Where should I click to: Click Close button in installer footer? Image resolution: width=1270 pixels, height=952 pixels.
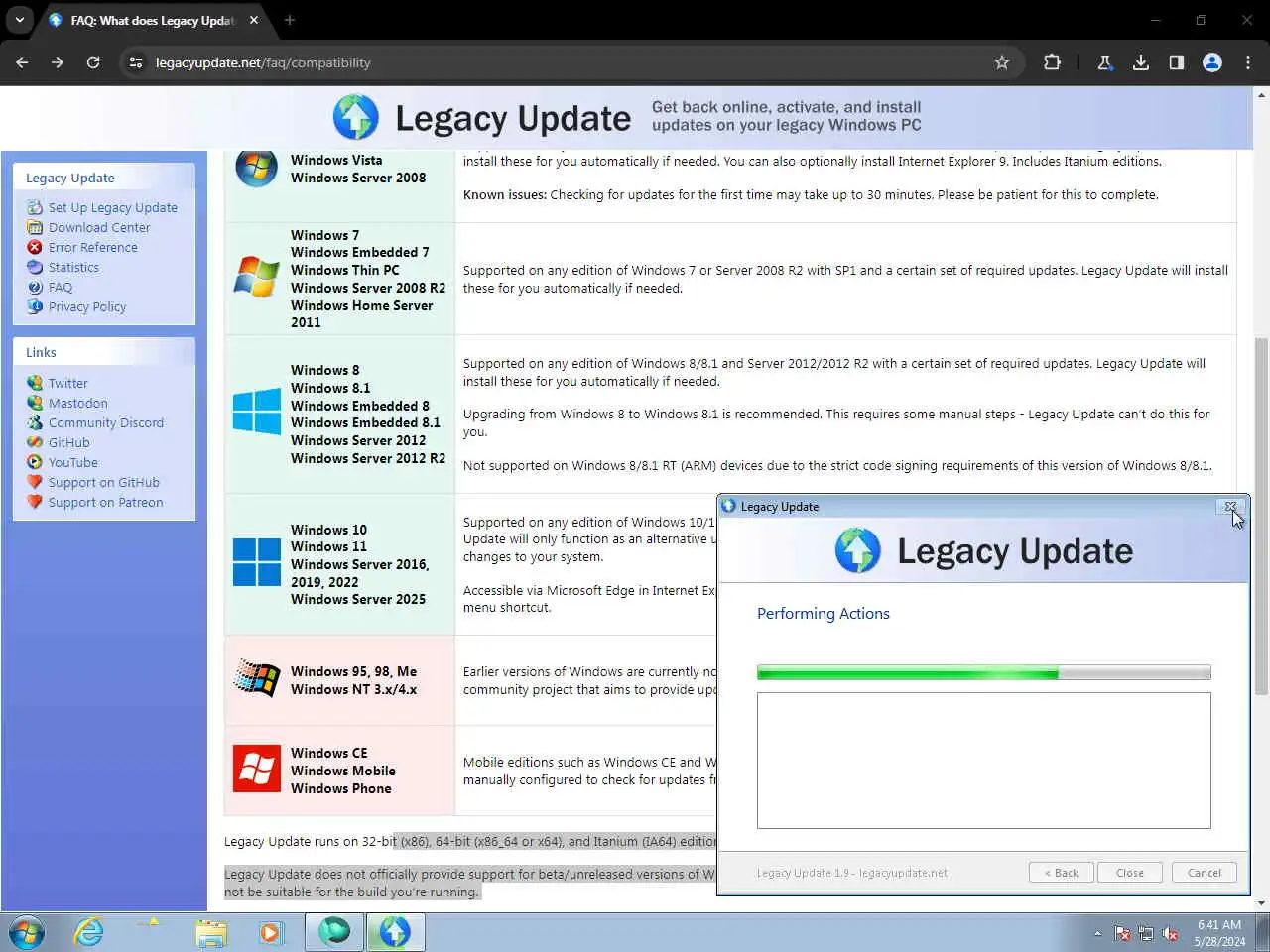pos(1130,873)
